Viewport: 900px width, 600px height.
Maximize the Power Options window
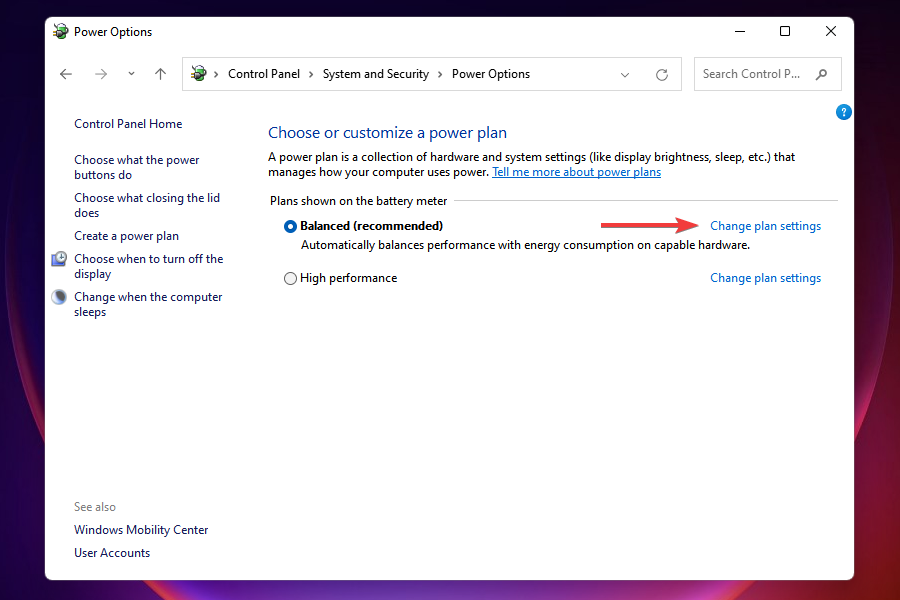click(x=785, y=32)
